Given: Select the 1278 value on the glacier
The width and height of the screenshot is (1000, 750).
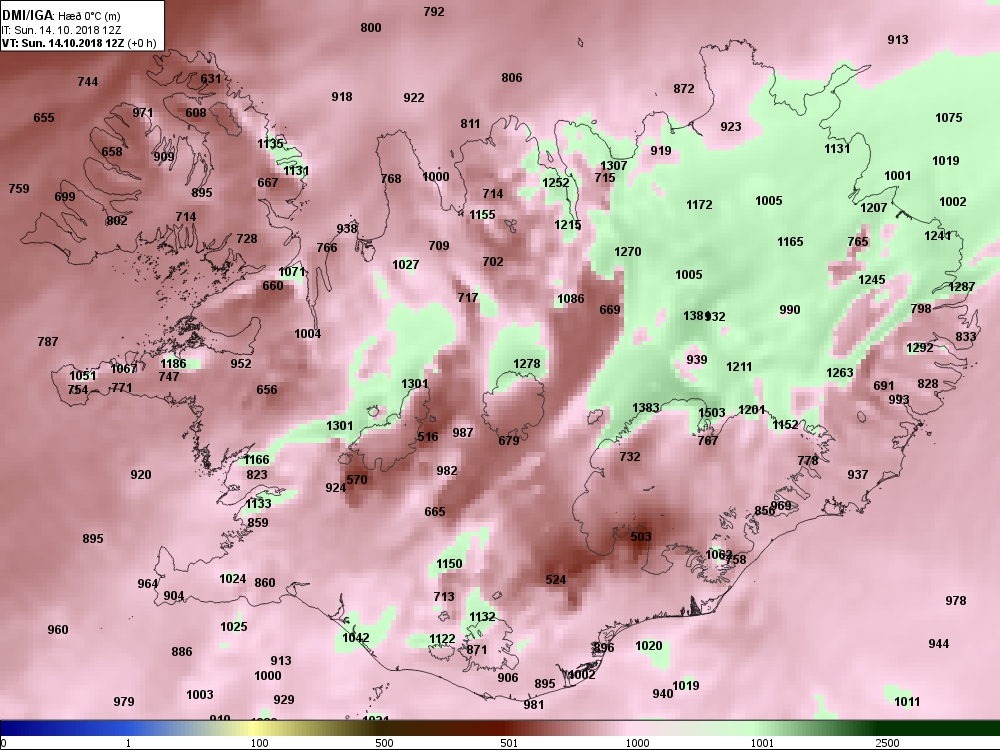Looking at the screenshot, I should [x=527, y=364].
